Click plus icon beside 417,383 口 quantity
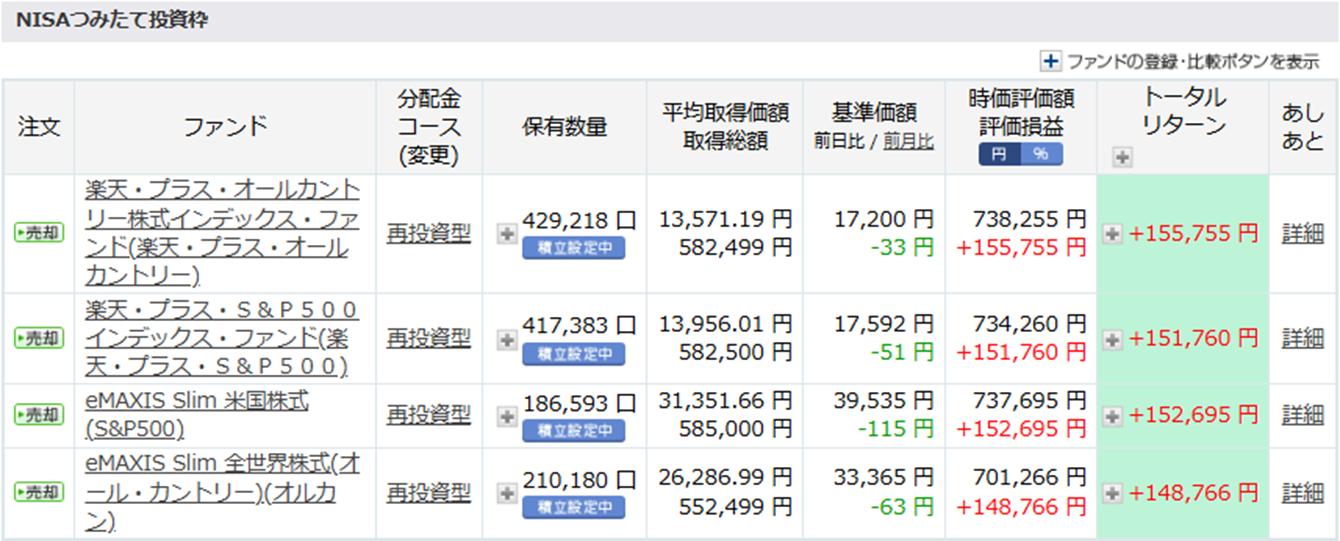 pyautogui.click(x=507, y=339)
